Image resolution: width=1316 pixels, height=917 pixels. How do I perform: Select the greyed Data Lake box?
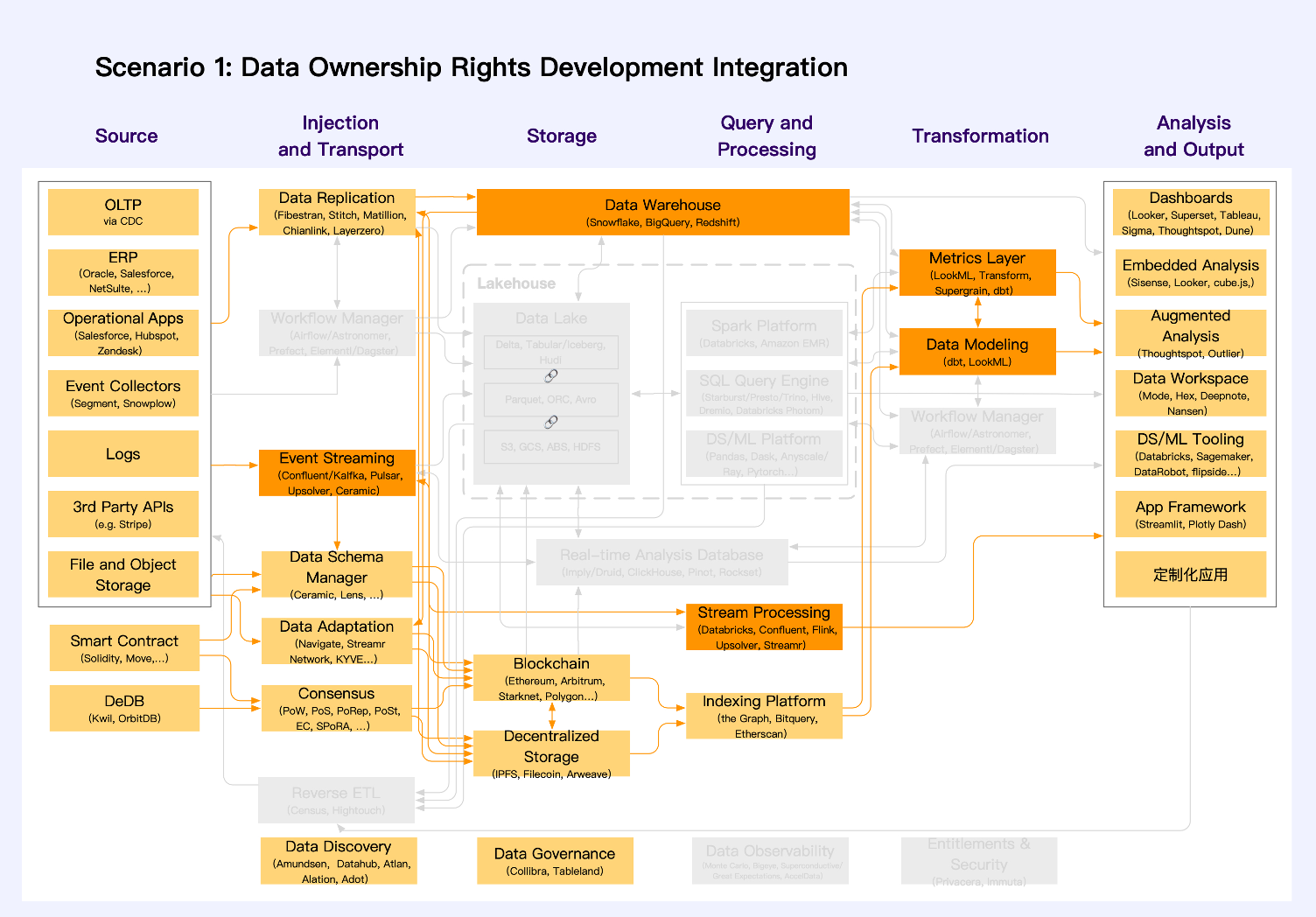(551, 394)
